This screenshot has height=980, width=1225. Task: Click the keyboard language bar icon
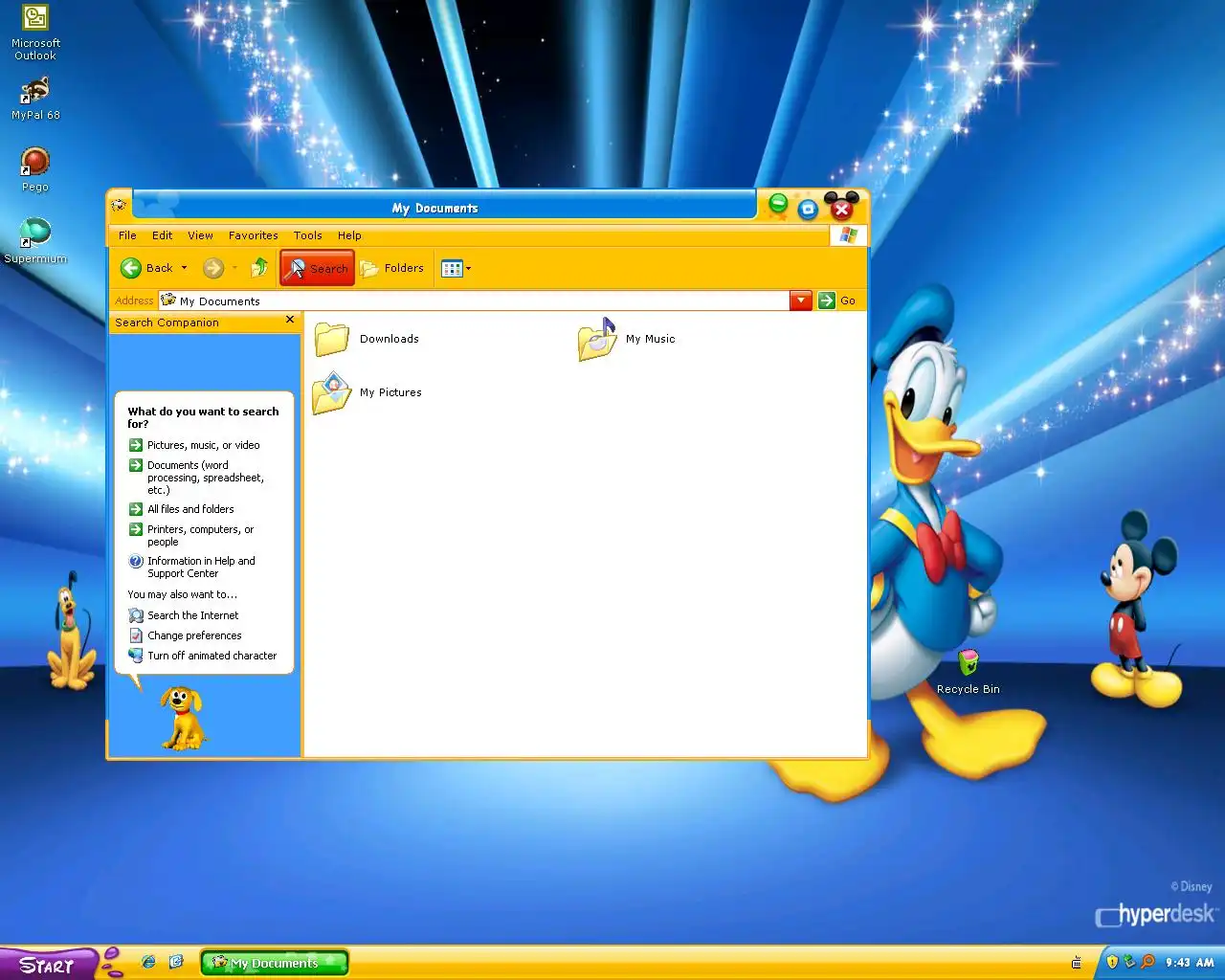click(1076, 963)
